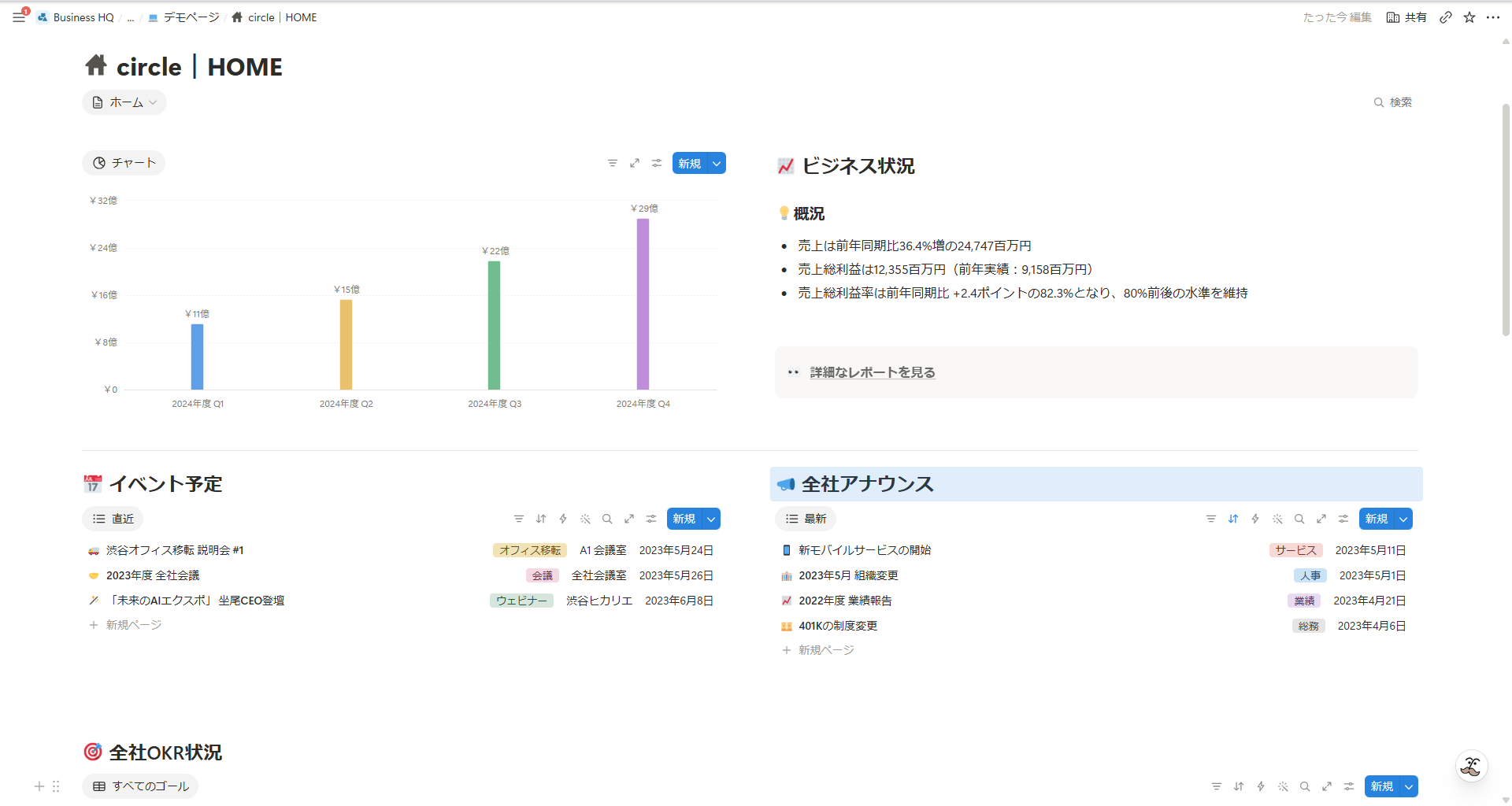Image resolution: width=1512 pixels, height=806 pixels.
Task: Open 詳細なレポートを見る link
Action: click(873, 372)
